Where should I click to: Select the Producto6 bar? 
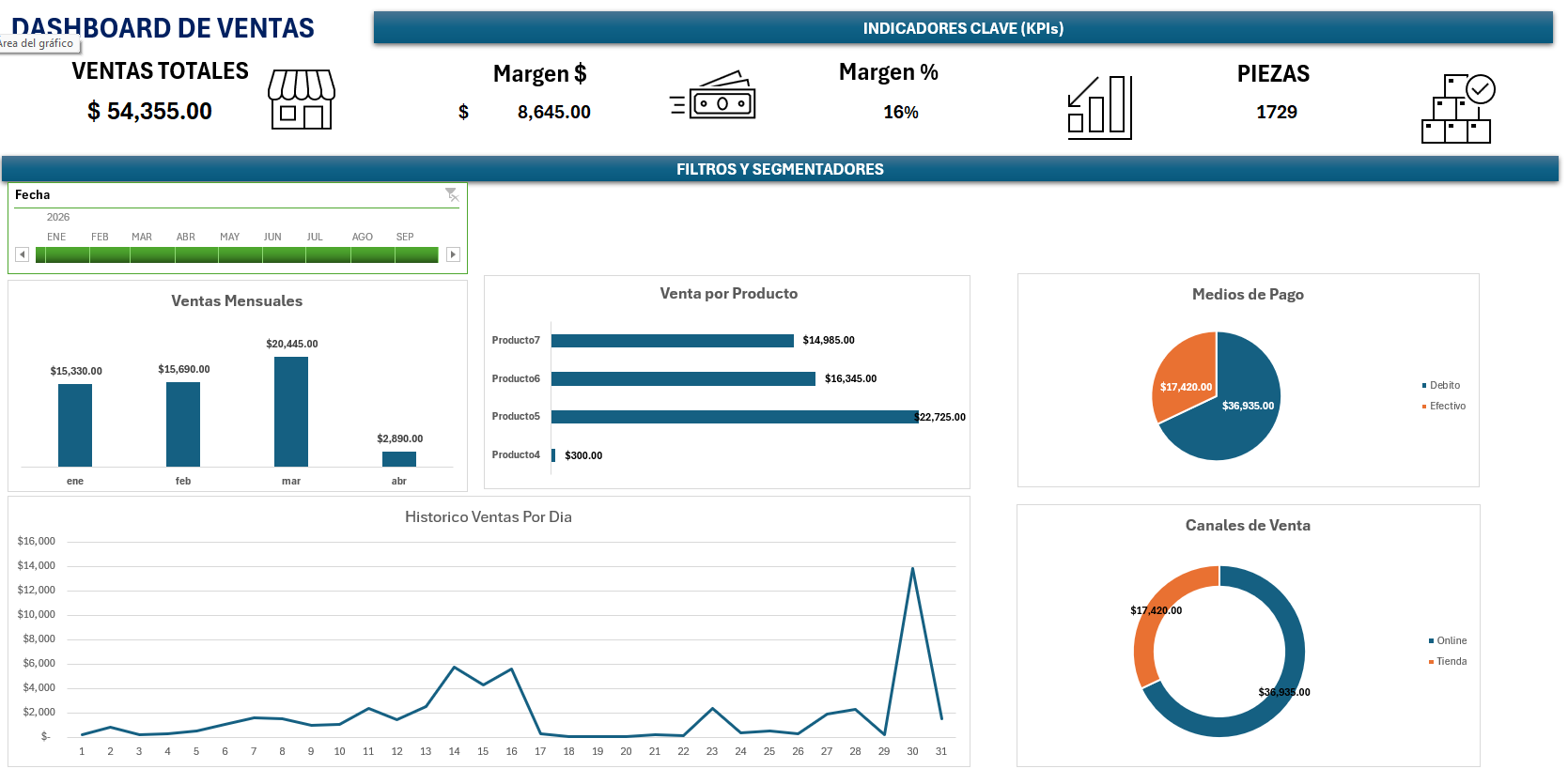pos(683,378)
